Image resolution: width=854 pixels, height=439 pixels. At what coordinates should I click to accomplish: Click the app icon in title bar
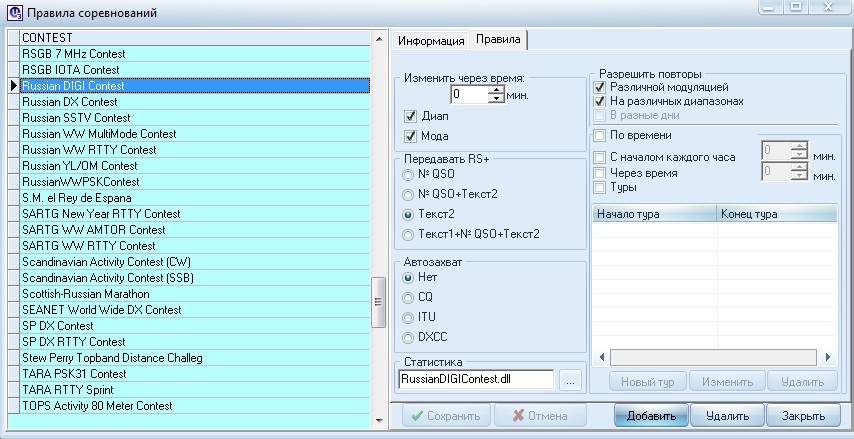(x=12, y=13)
